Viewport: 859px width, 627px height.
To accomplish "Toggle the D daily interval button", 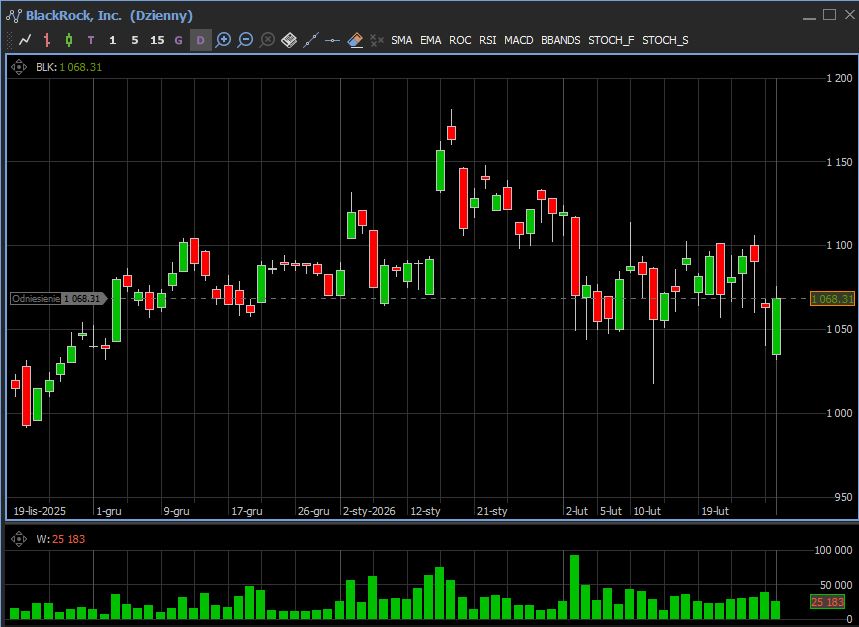I will (x=200, y=40).
